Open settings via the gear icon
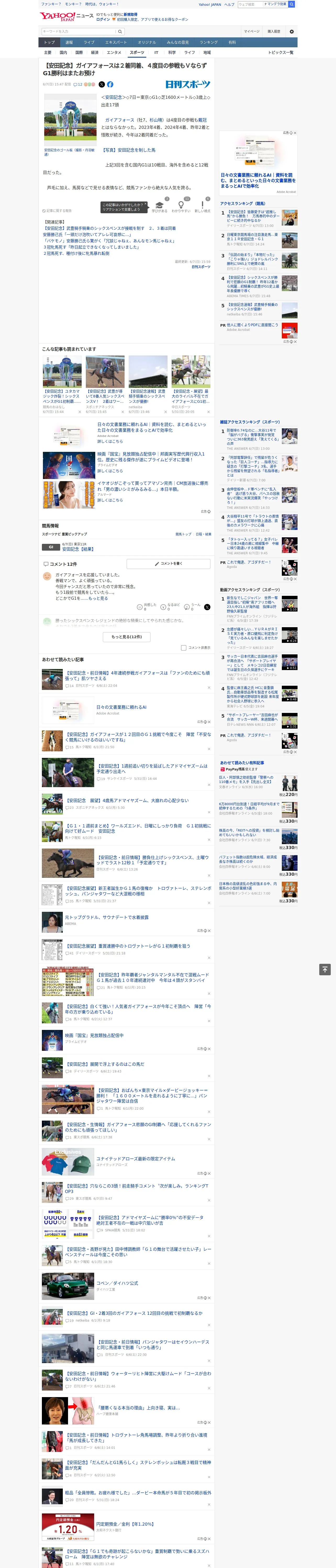336x1568 pixels. tap(292, 32)
